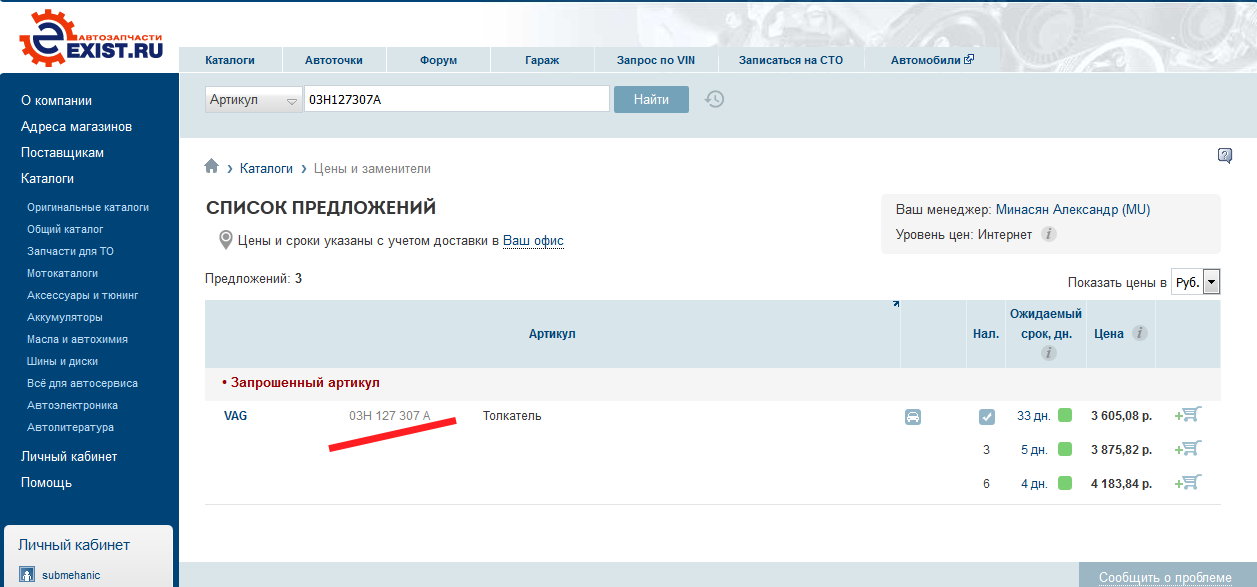Click the Exist.ru logo
1257x587 pixels.
91,38
